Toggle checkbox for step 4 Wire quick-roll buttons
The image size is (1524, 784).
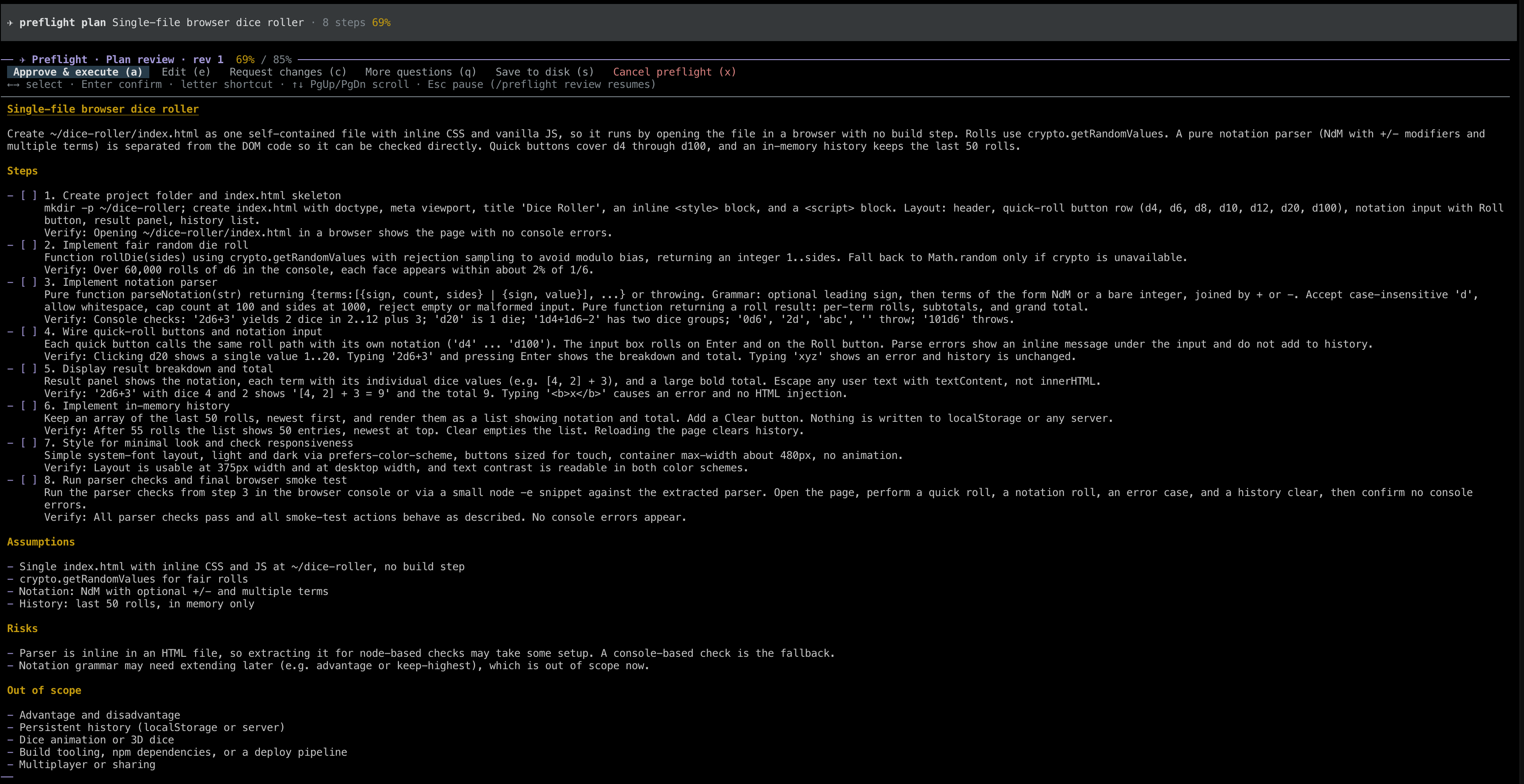tap(28, 331)
